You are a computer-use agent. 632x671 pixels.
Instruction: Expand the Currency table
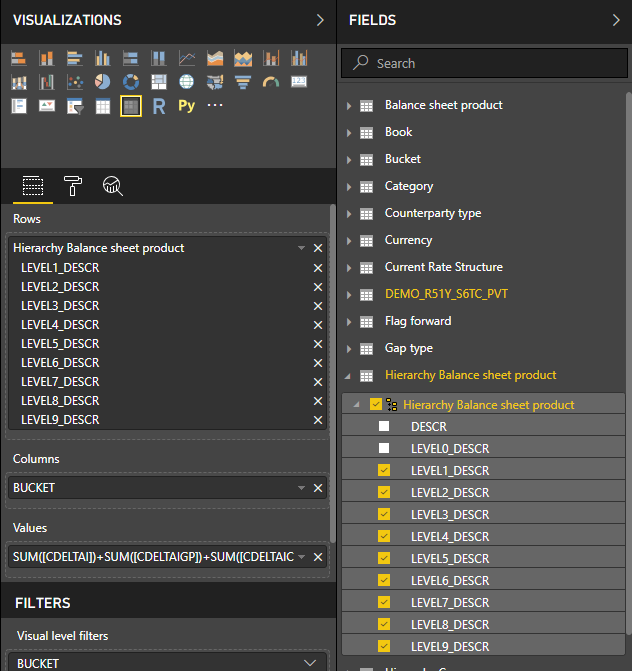click(349, 240)
